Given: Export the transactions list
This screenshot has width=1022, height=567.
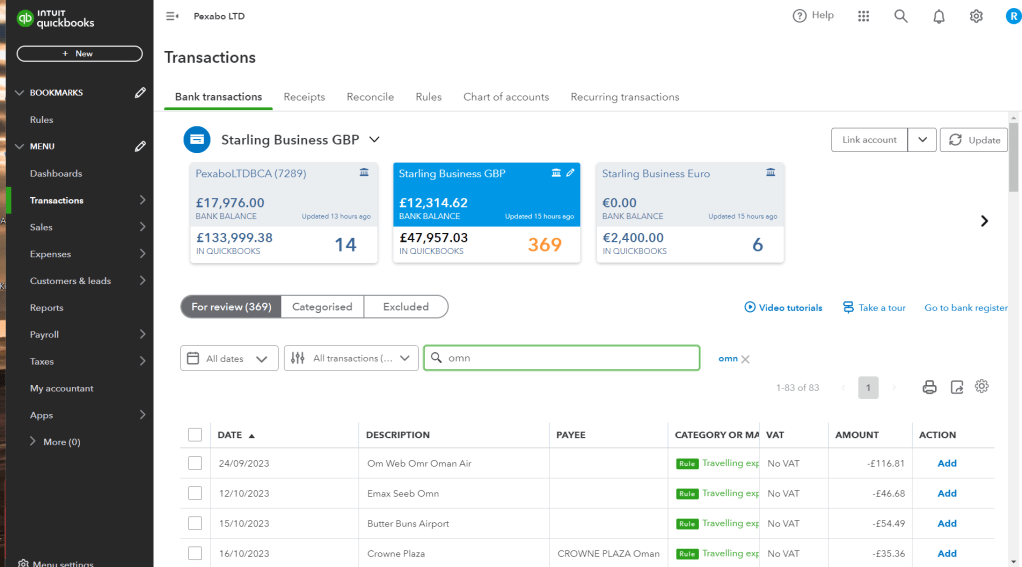Looking at the screenshot, I should (x=957, y=388).
